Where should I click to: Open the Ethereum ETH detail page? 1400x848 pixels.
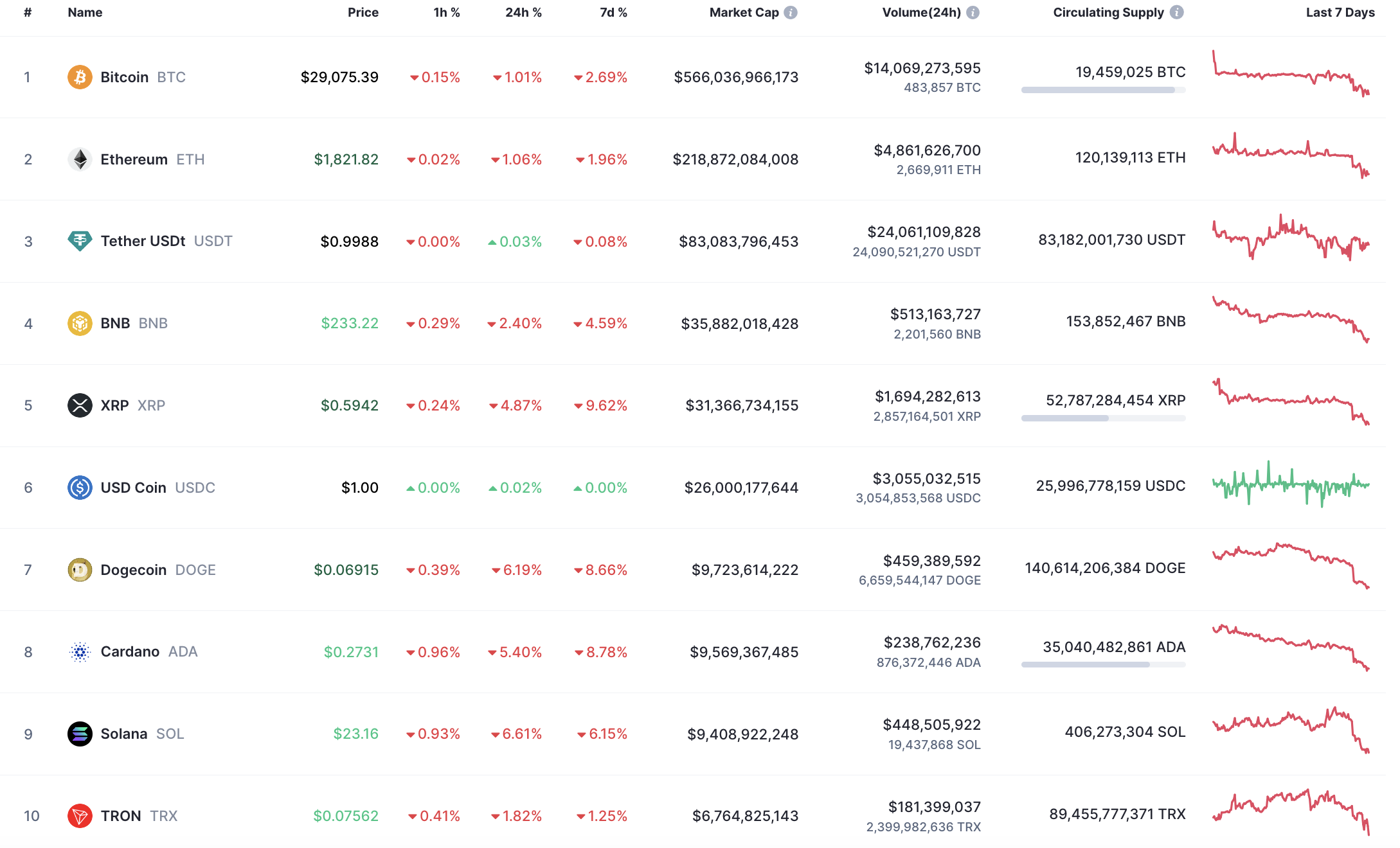tap(134, 159)
